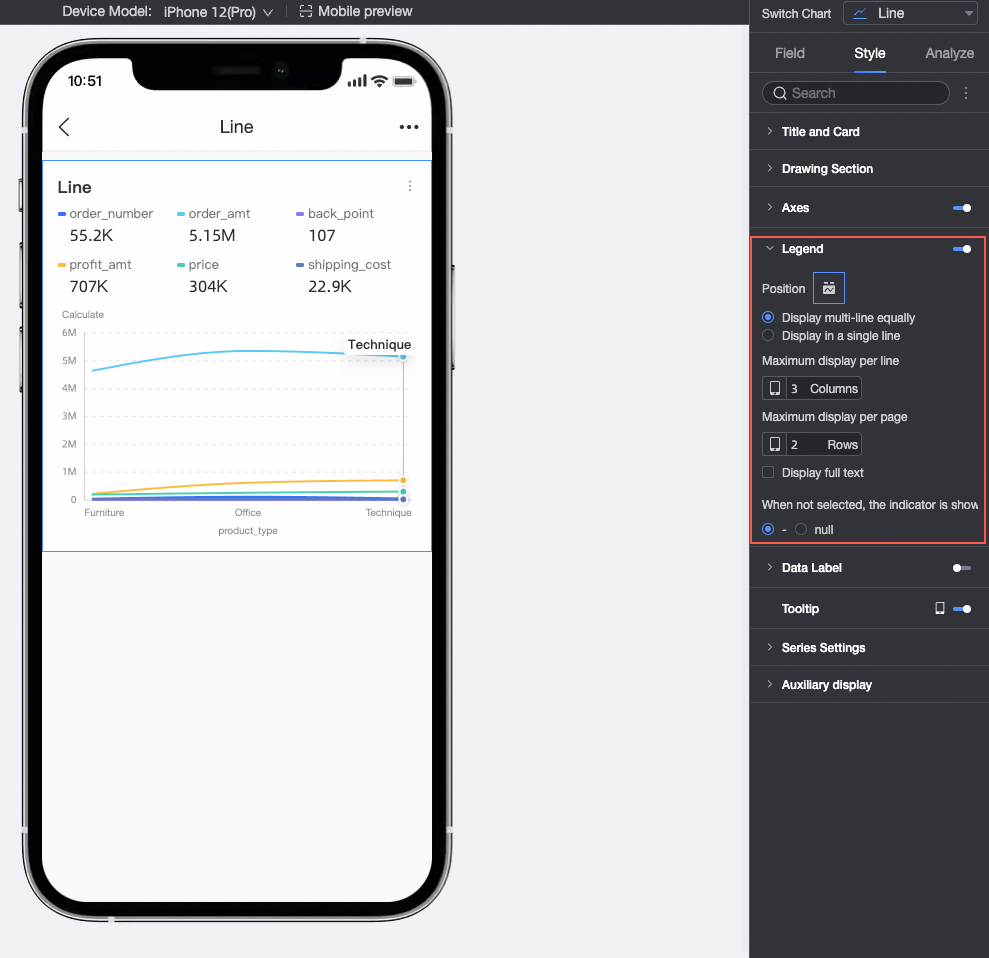Open the Device Model dropdown
The height and width of the screenshot is (958, 989).
pyautogui.click(x=218, y=12)
